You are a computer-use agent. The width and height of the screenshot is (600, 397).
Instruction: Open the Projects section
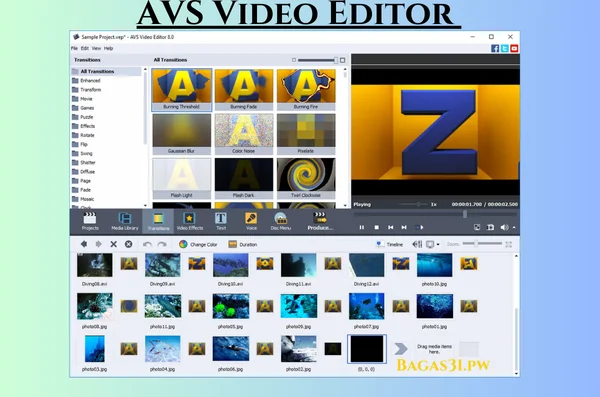90,221
